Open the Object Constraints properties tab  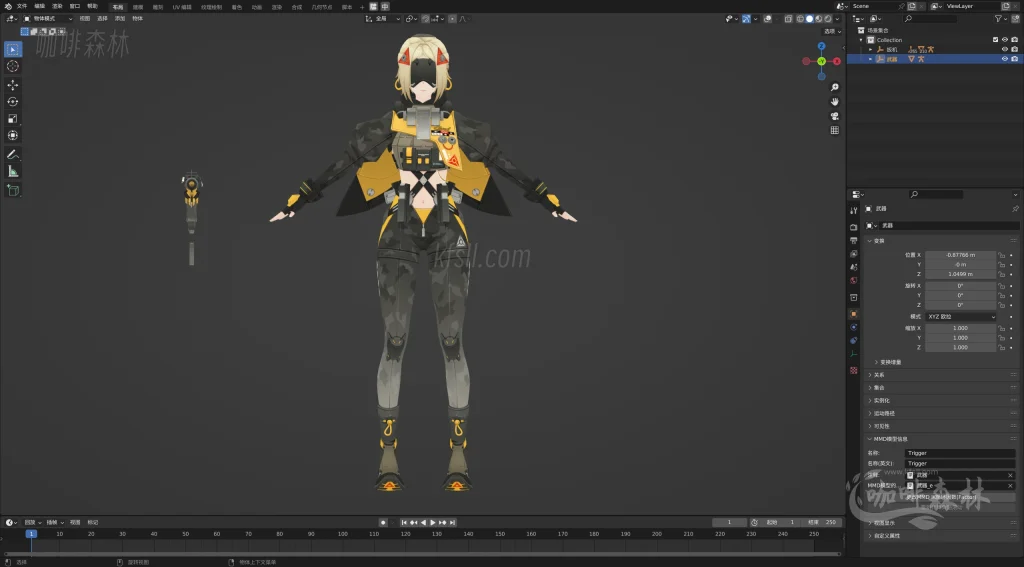tap(854, 340)
